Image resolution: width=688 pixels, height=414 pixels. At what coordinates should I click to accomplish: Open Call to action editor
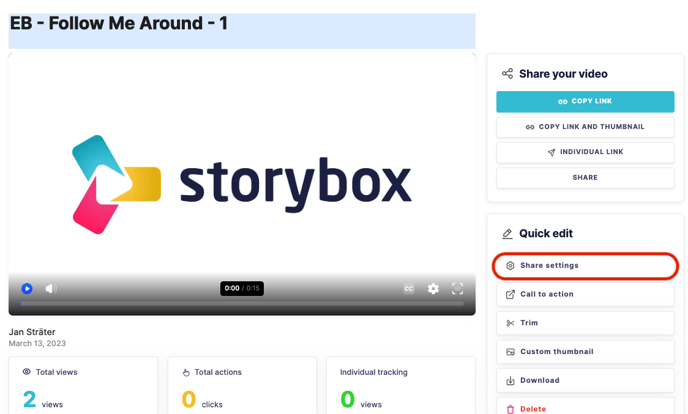[585, 294]
